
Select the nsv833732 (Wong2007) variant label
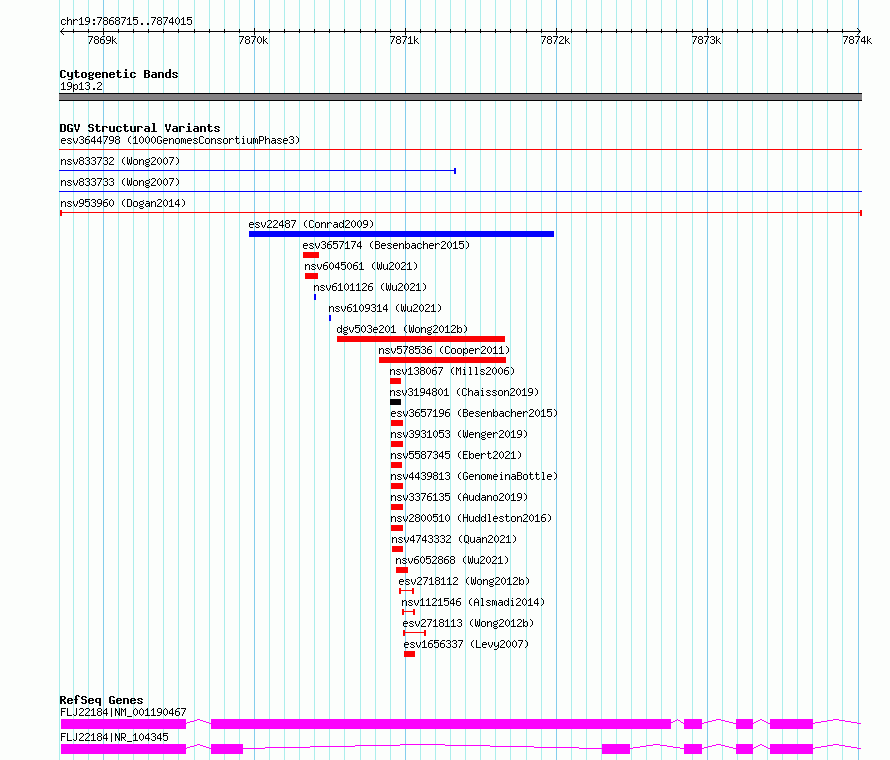(120, 161)
